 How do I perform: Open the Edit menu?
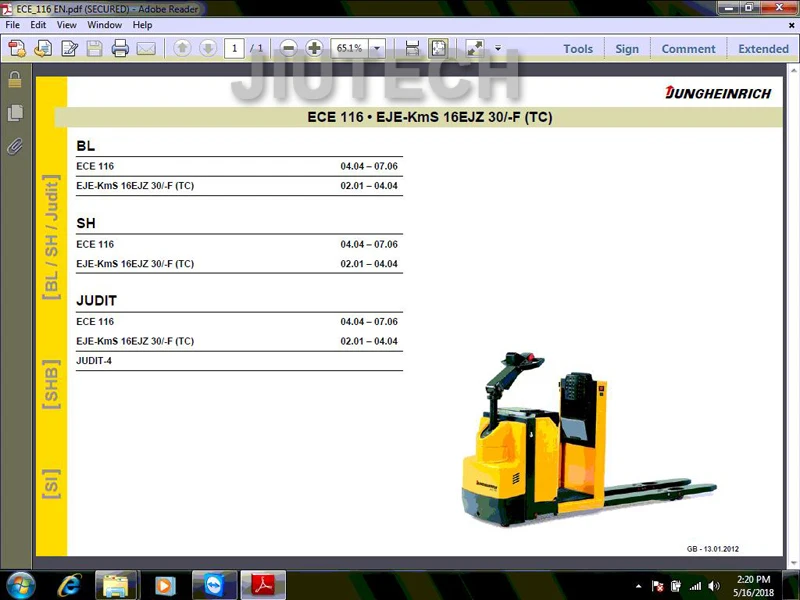tap(38, 24)
